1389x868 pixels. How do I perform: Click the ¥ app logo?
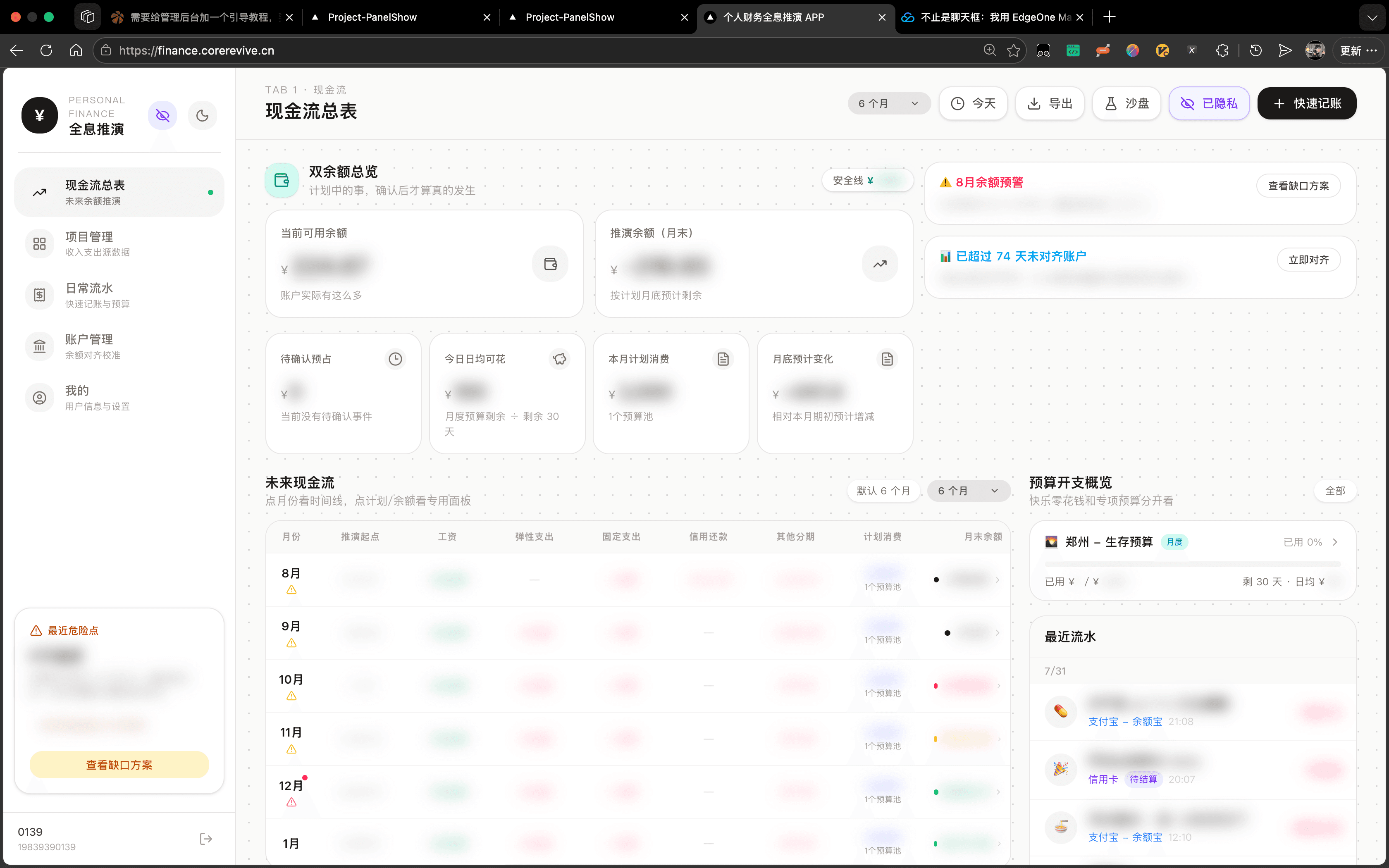pos(40,115)
